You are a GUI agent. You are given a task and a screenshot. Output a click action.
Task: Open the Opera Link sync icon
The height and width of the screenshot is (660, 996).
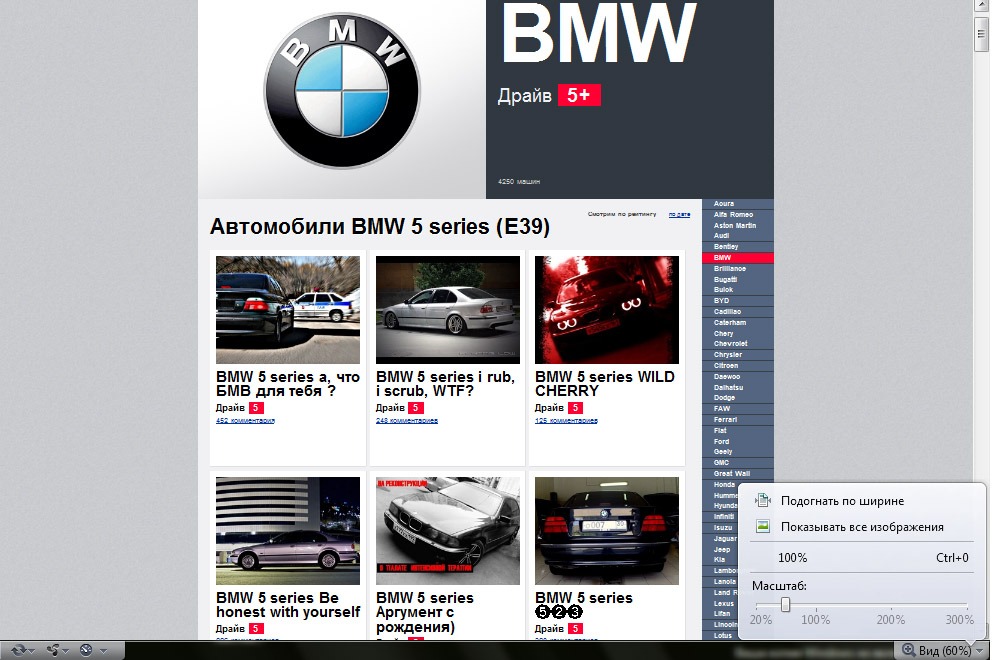18,650
